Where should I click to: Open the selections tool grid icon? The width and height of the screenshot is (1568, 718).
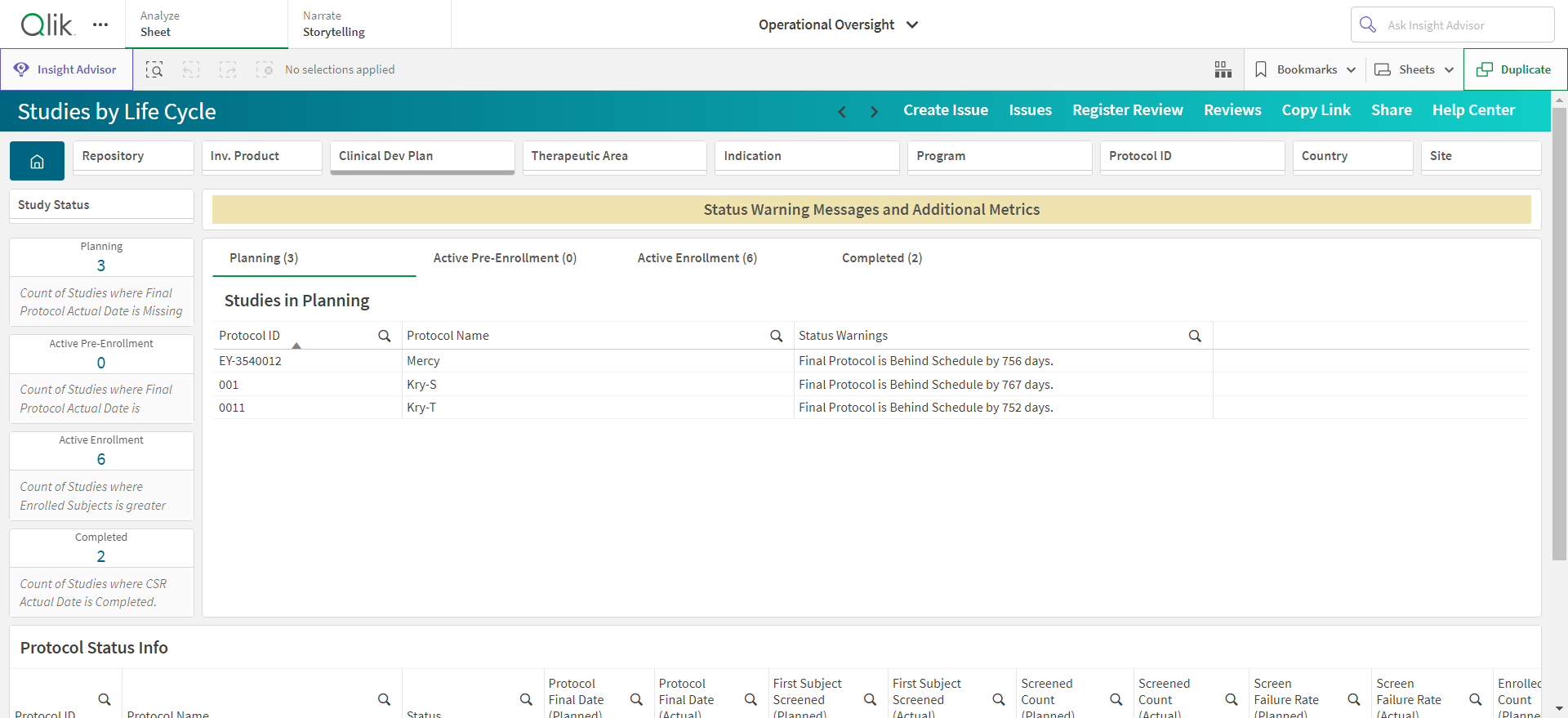point(1223,69)
